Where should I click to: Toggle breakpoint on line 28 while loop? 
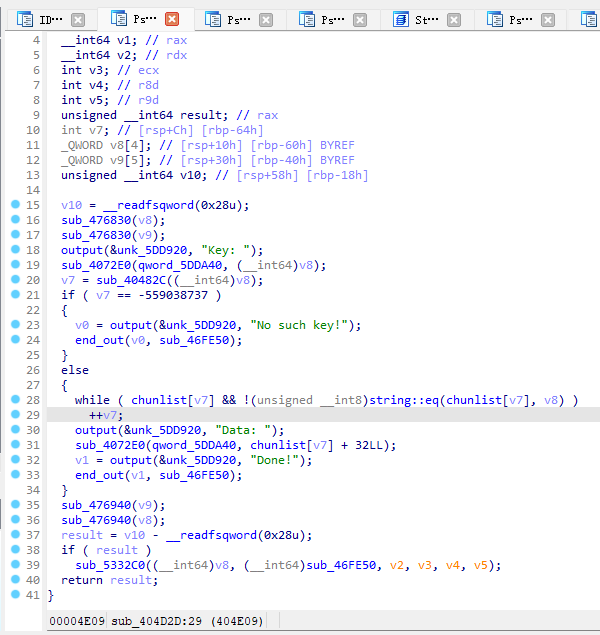[x=15, y=399]
